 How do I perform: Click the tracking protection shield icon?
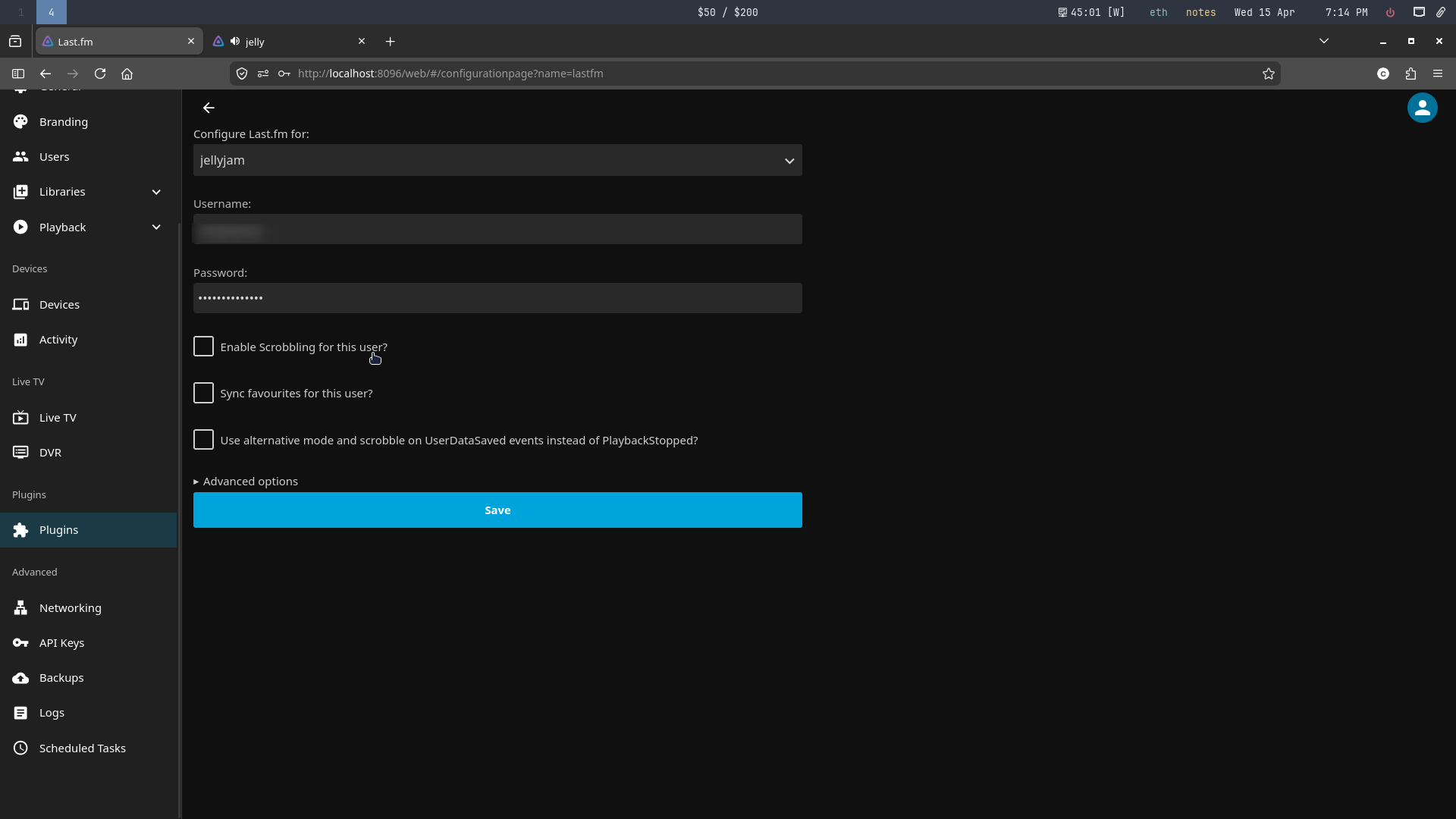pos(242,74)
